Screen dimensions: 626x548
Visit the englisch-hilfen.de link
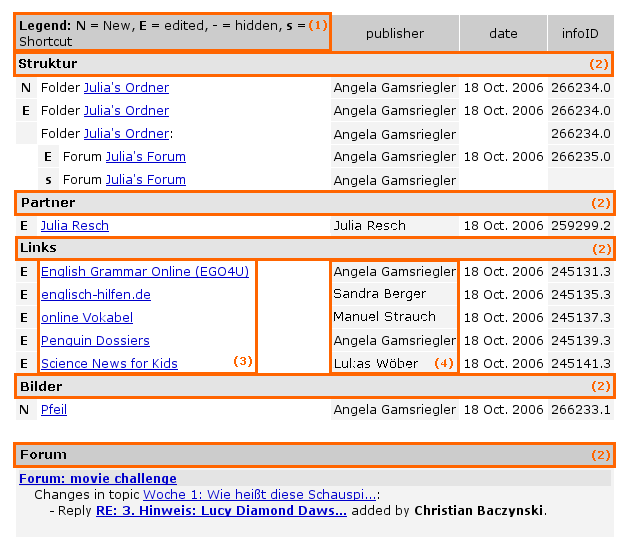(96, 295)
